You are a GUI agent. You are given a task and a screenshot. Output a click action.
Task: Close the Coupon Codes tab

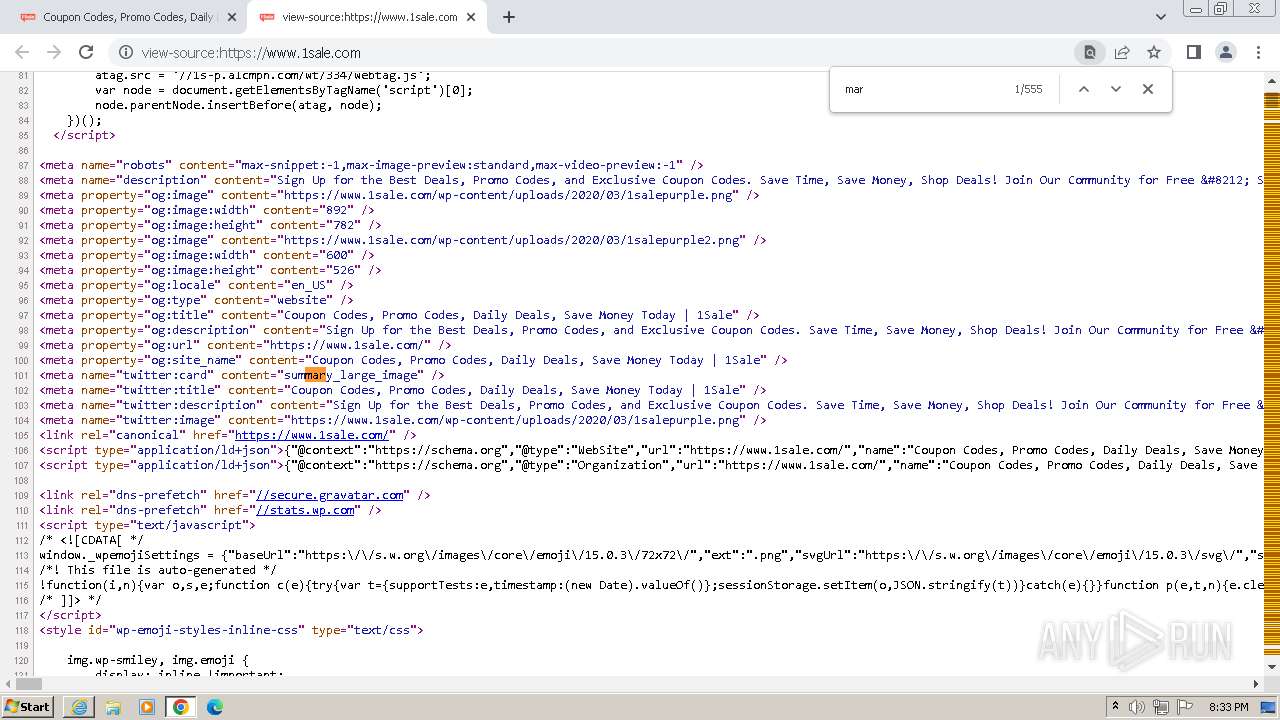[231, 17]
